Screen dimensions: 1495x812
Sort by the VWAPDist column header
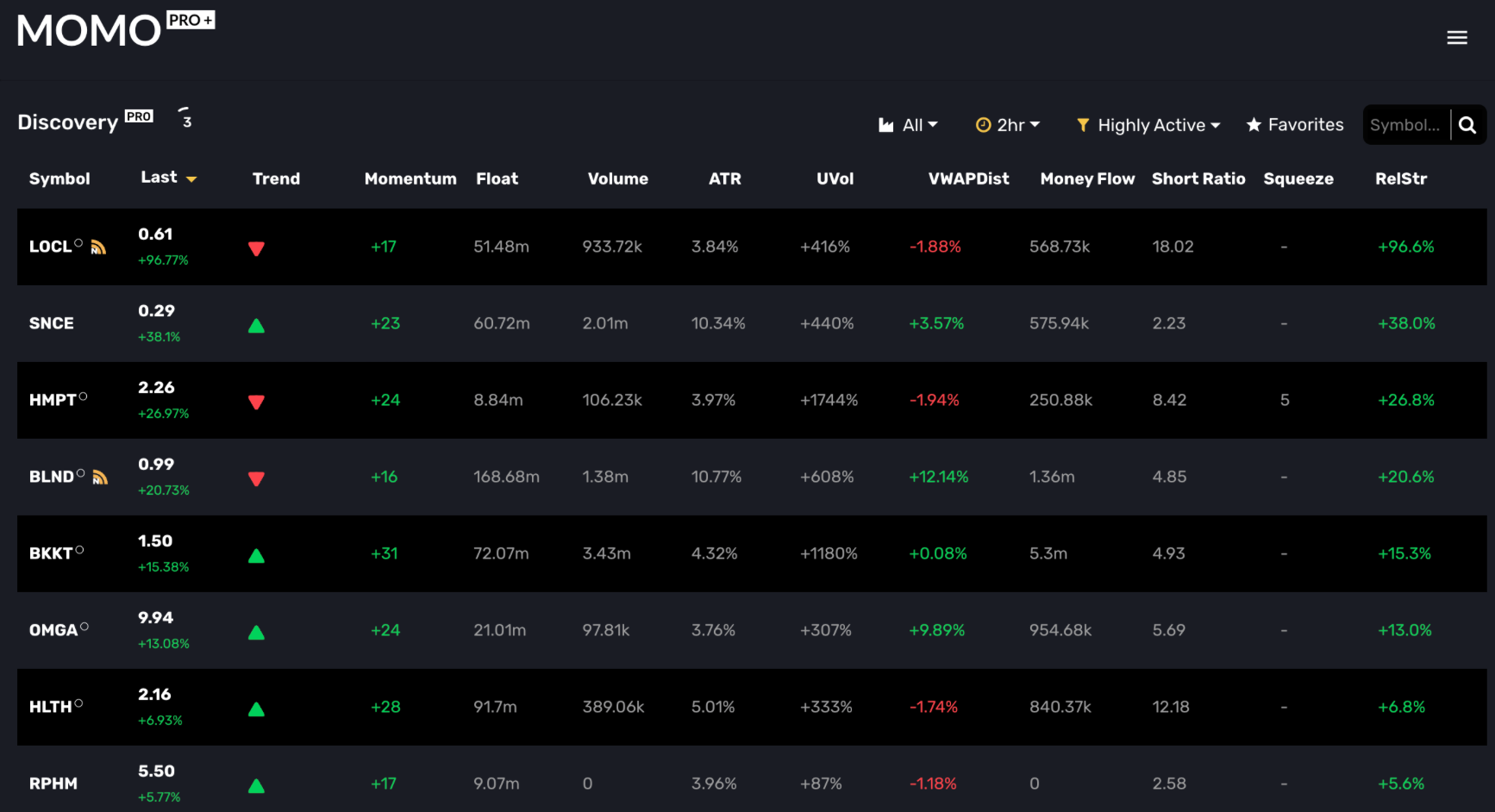(x=969, y=178)
